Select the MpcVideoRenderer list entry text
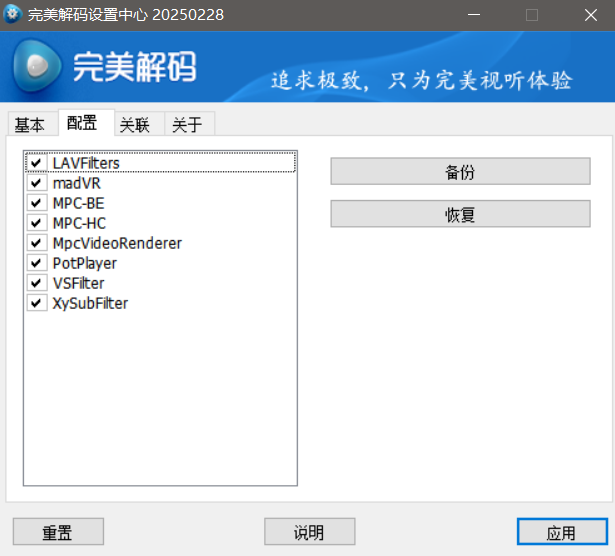This screenshot has height=556, width=615. [117, 243]
